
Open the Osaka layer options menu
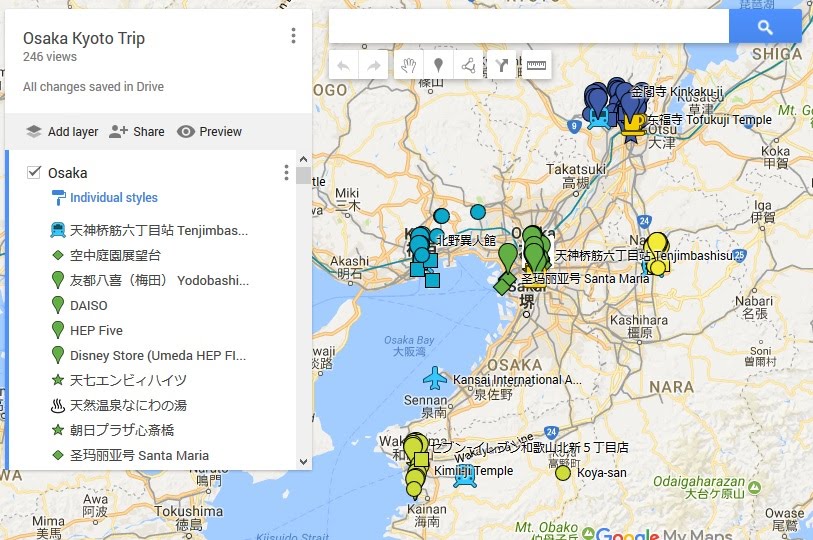[x=286, y=173]
